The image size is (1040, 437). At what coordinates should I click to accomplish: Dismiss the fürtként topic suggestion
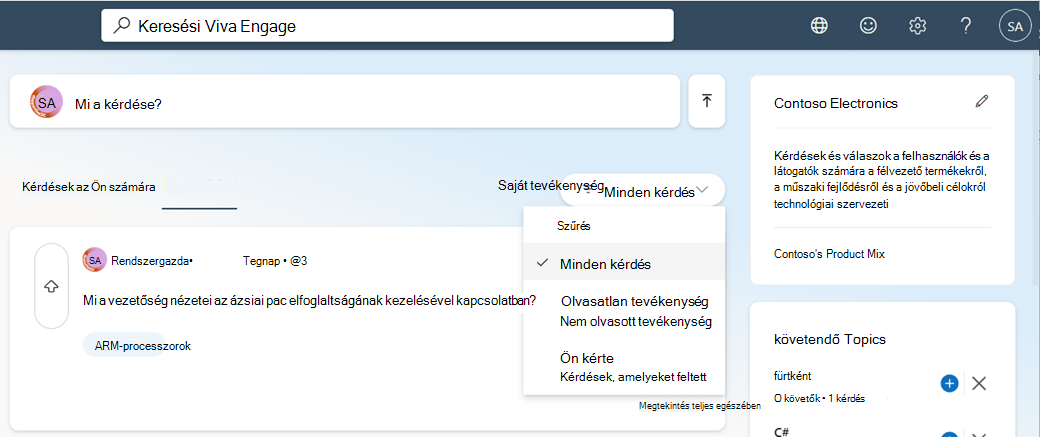(x=979, y=383)
